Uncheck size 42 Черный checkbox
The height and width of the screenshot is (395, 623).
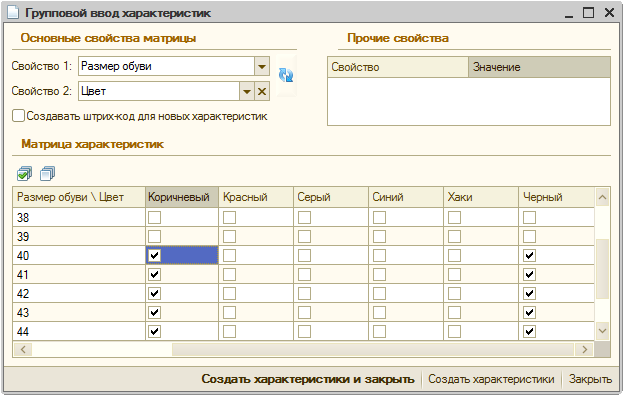[x=529, y=294]
